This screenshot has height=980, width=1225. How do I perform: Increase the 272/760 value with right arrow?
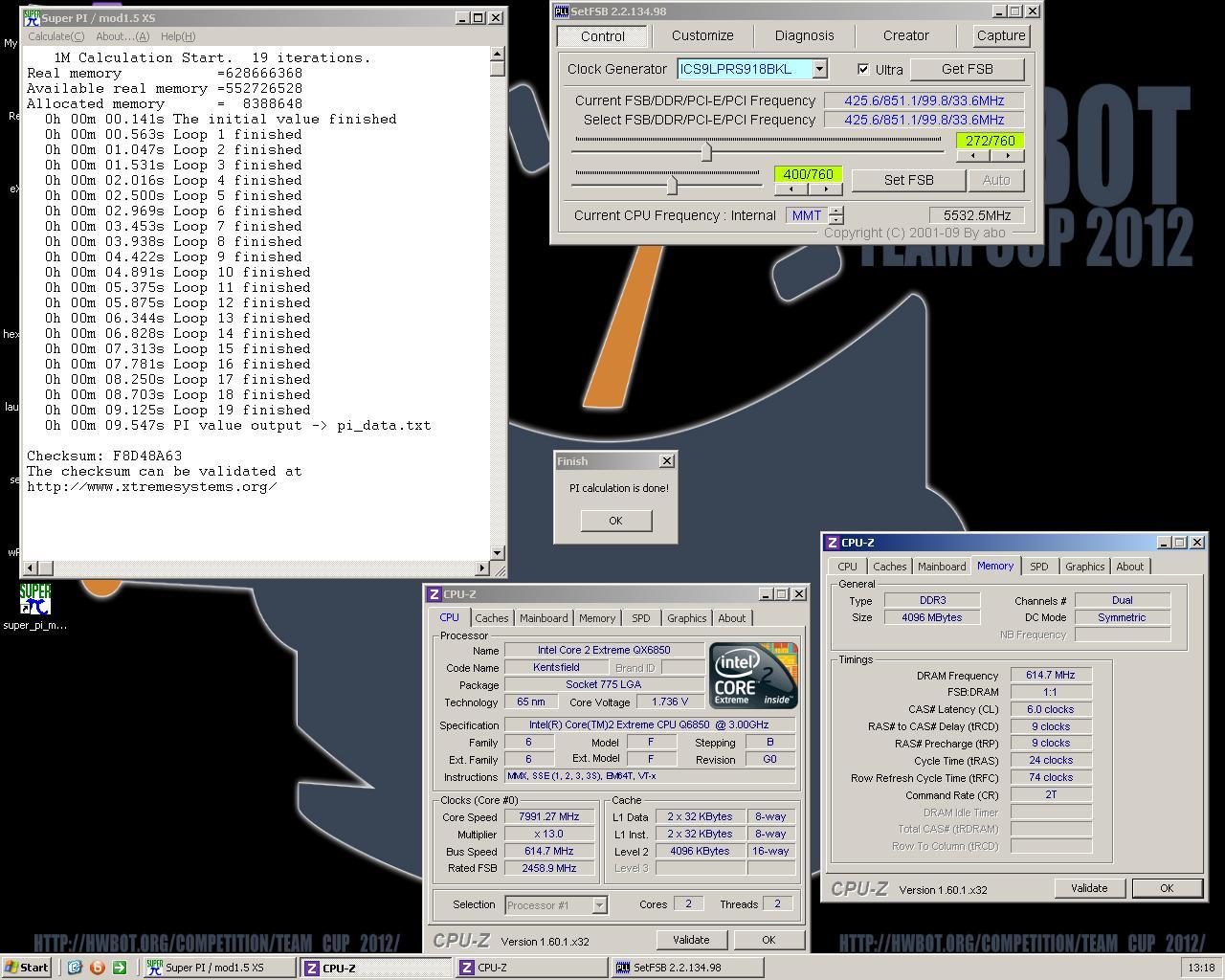pyautogui.click(x=1007, y=155)
